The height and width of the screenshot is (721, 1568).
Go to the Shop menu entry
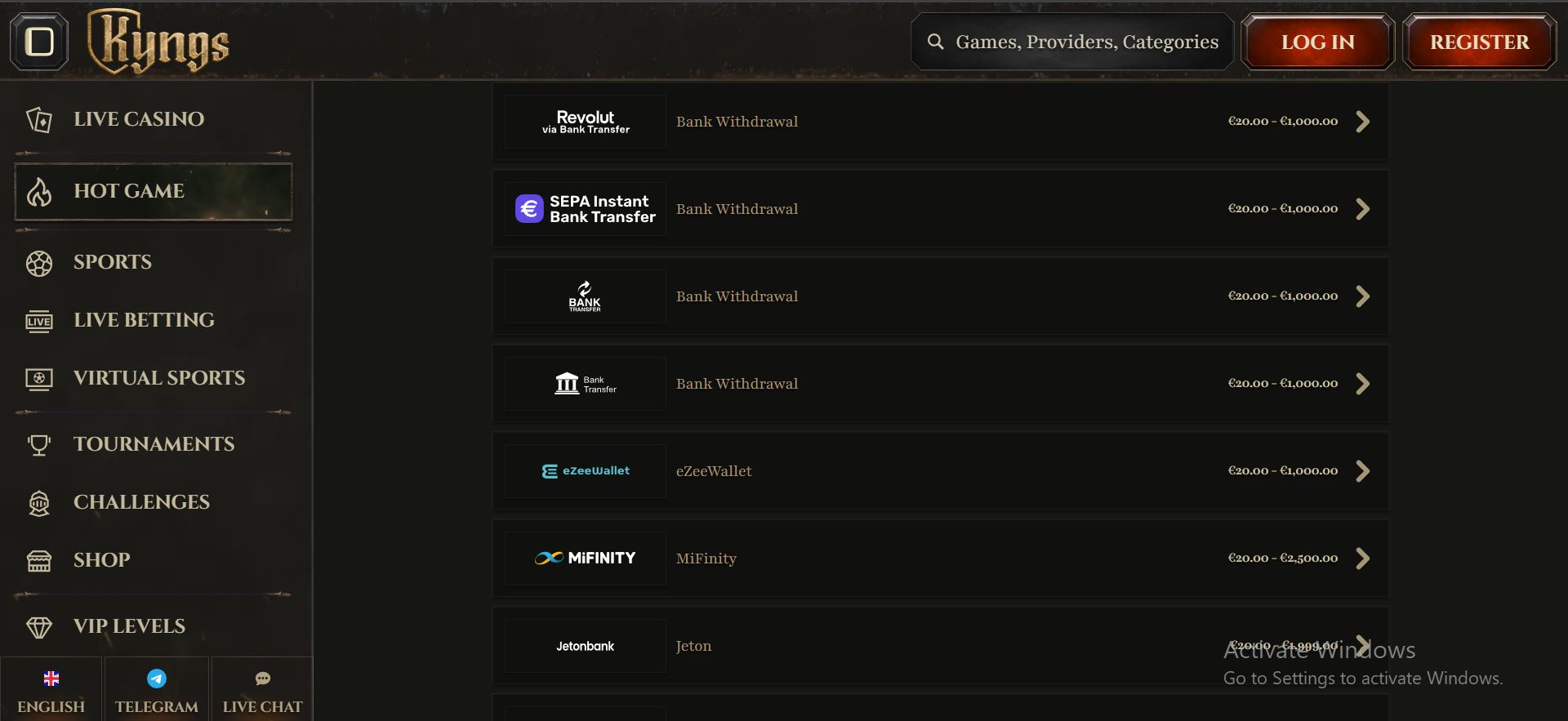[154, 560]
